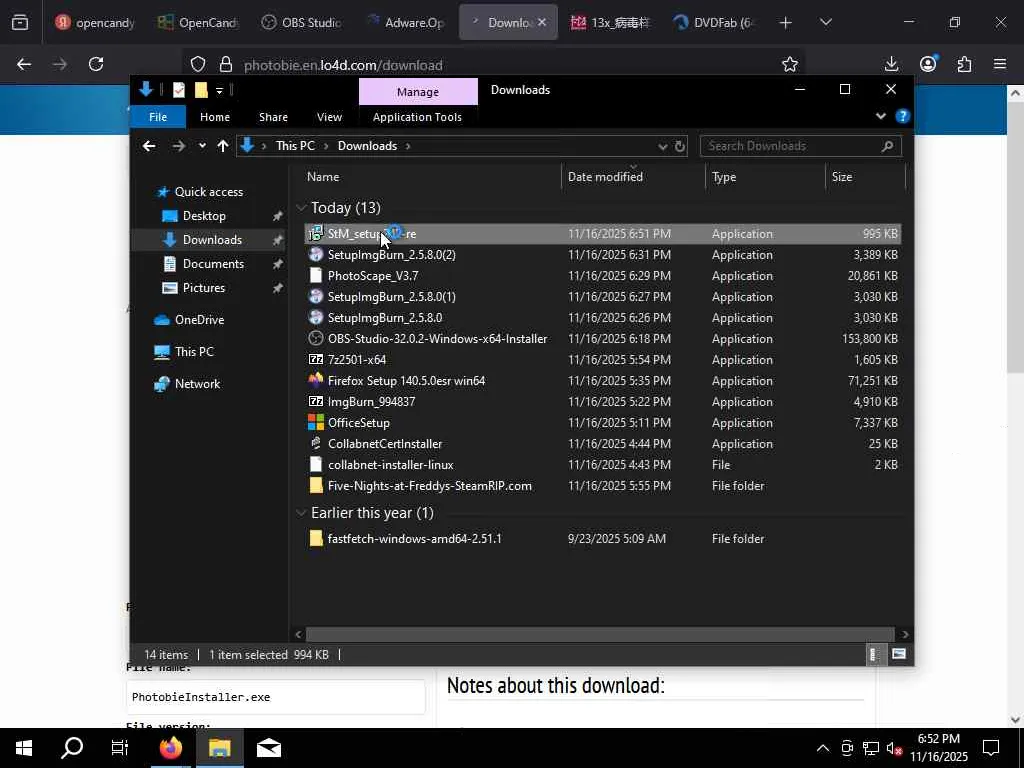This screenshot has height=768, width=1024.
Task: Go forward in Explorer navigation
Action: [178, 146]
